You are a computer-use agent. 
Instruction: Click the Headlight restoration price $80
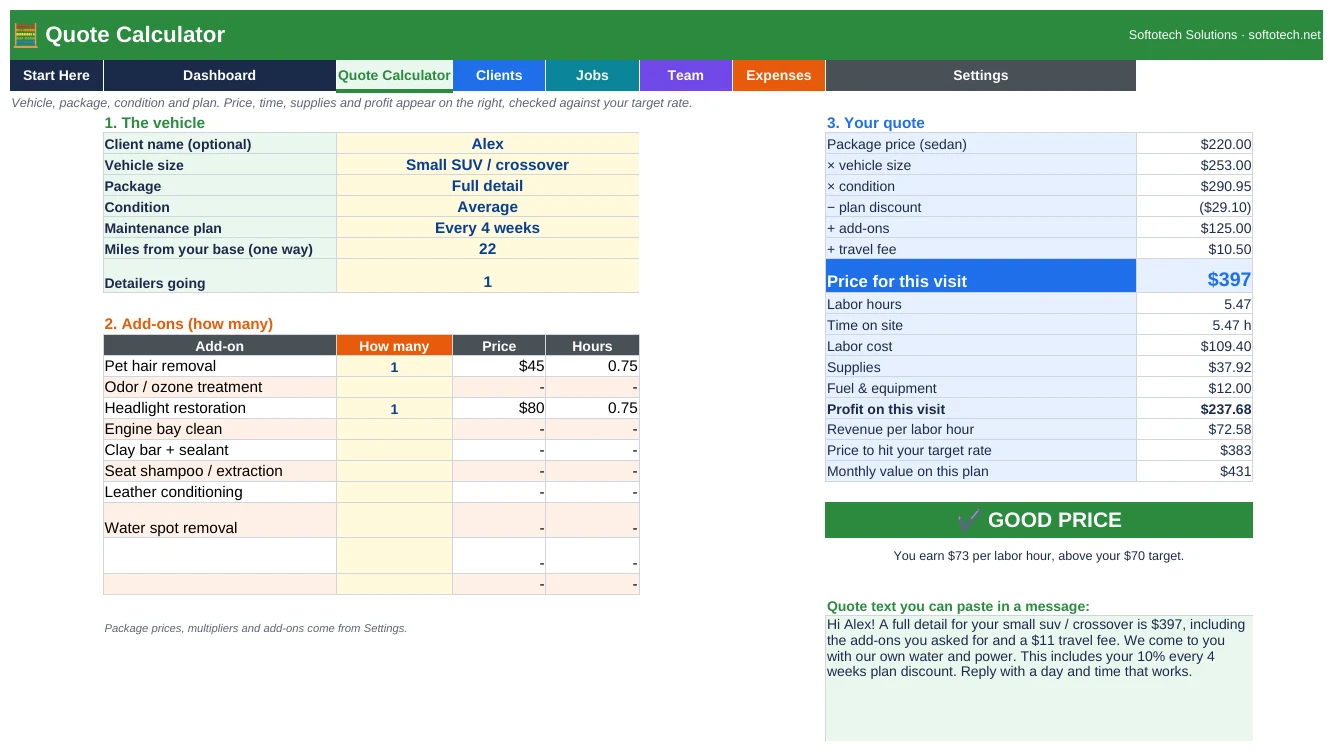click(x=499, y=409)
